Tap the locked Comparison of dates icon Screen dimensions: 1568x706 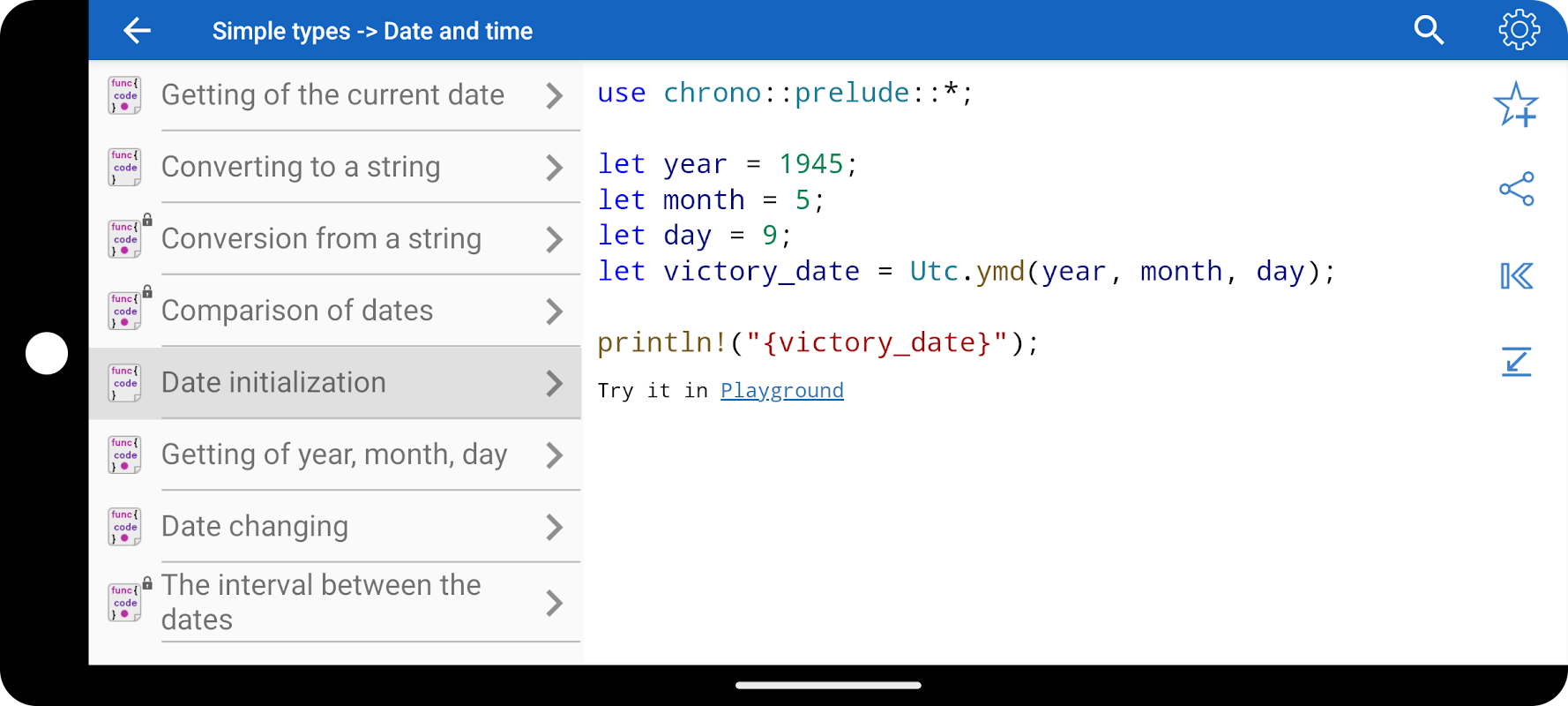click(x=125, y=311)
